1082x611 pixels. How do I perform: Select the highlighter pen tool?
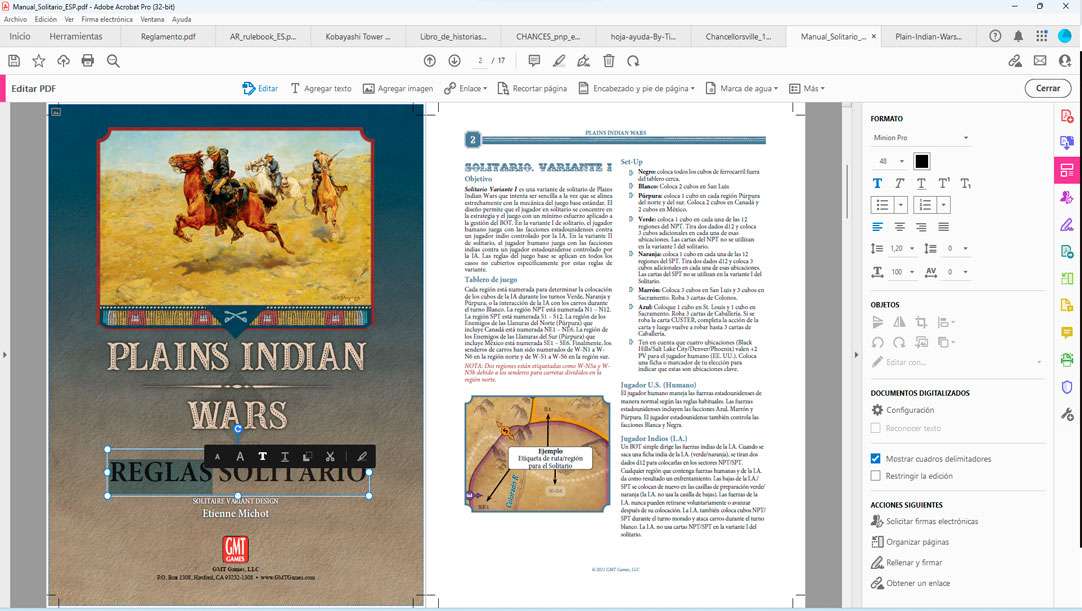(x=559, y=61)
